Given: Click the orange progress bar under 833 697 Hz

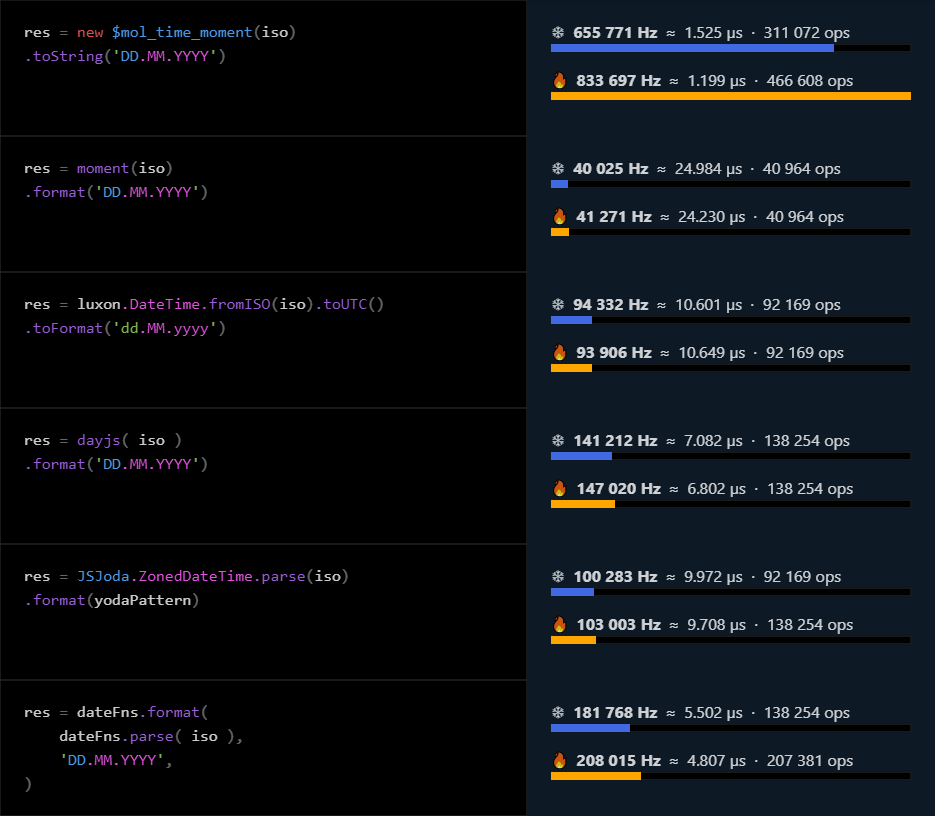Looking at the screenshot, I should tap(731, 96).
